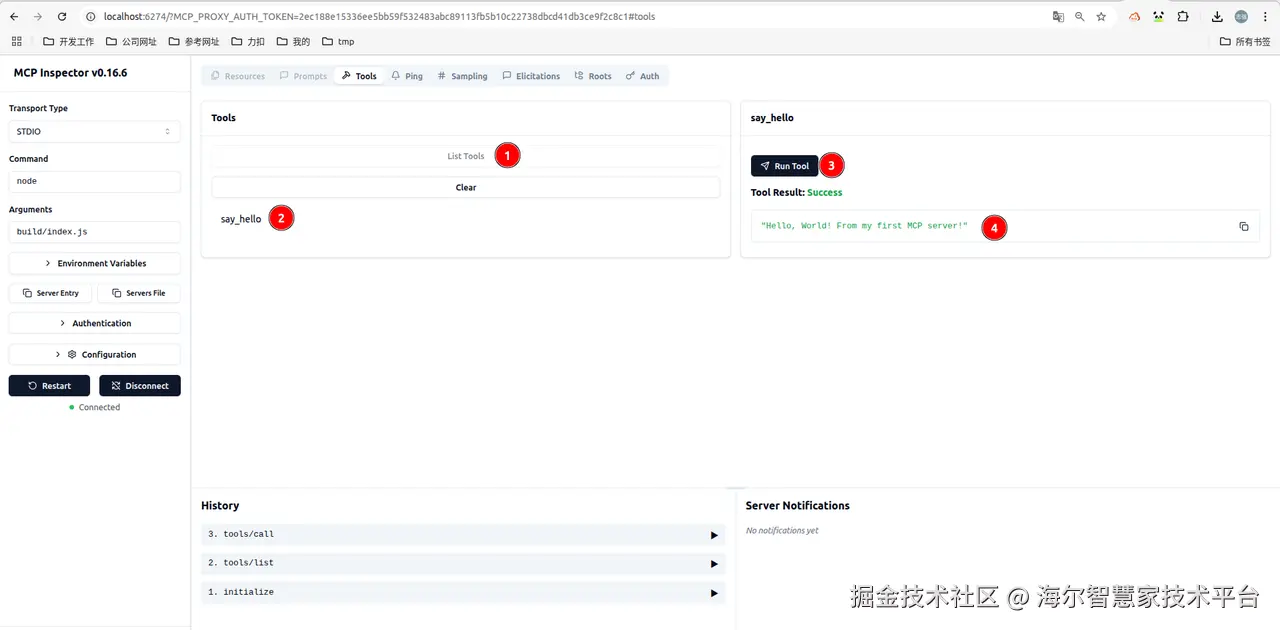Image resolution: width=1280 pixels, height=630 pixels.
Task: Open the 我的 bookmark folder
Action: point(294,41)
